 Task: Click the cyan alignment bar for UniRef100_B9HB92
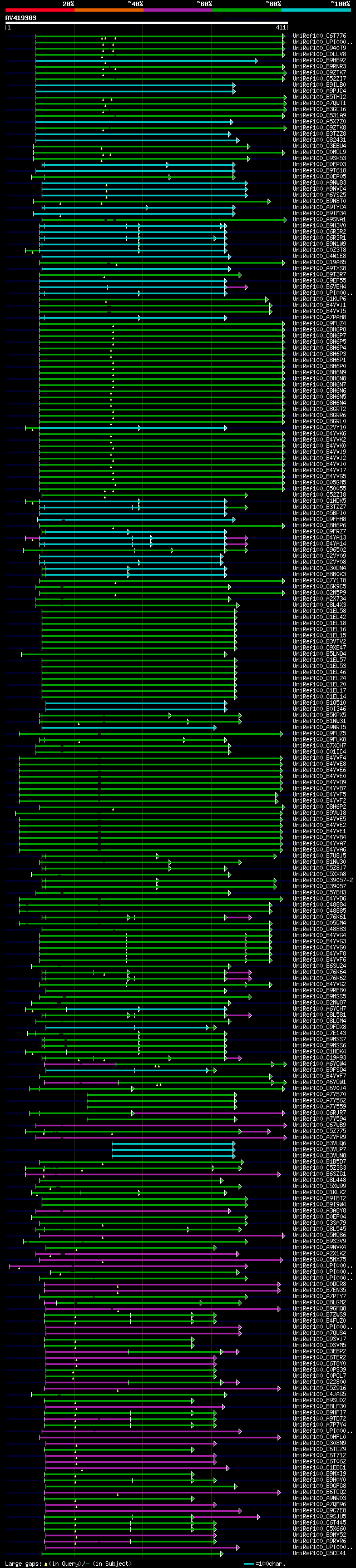pyautogui.click(x=146, y=61)
